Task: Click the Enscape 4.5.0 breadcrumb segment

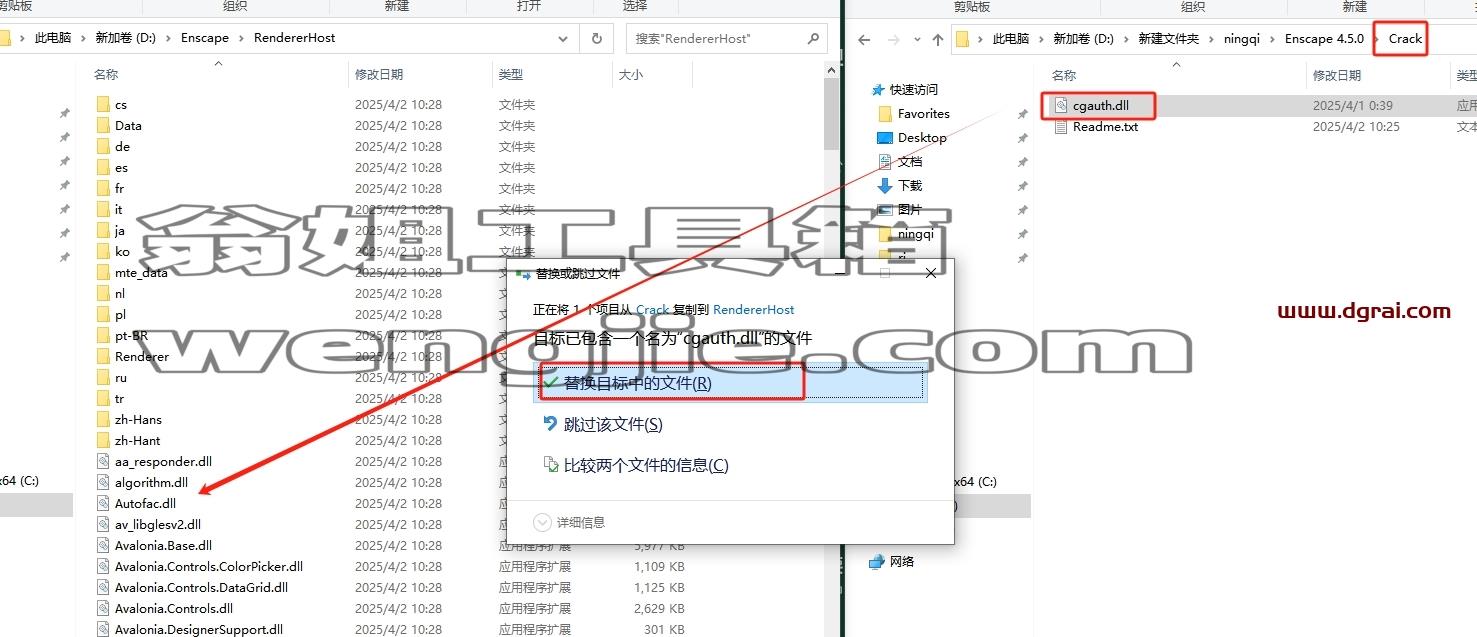Action: (x=1323, y=39)
